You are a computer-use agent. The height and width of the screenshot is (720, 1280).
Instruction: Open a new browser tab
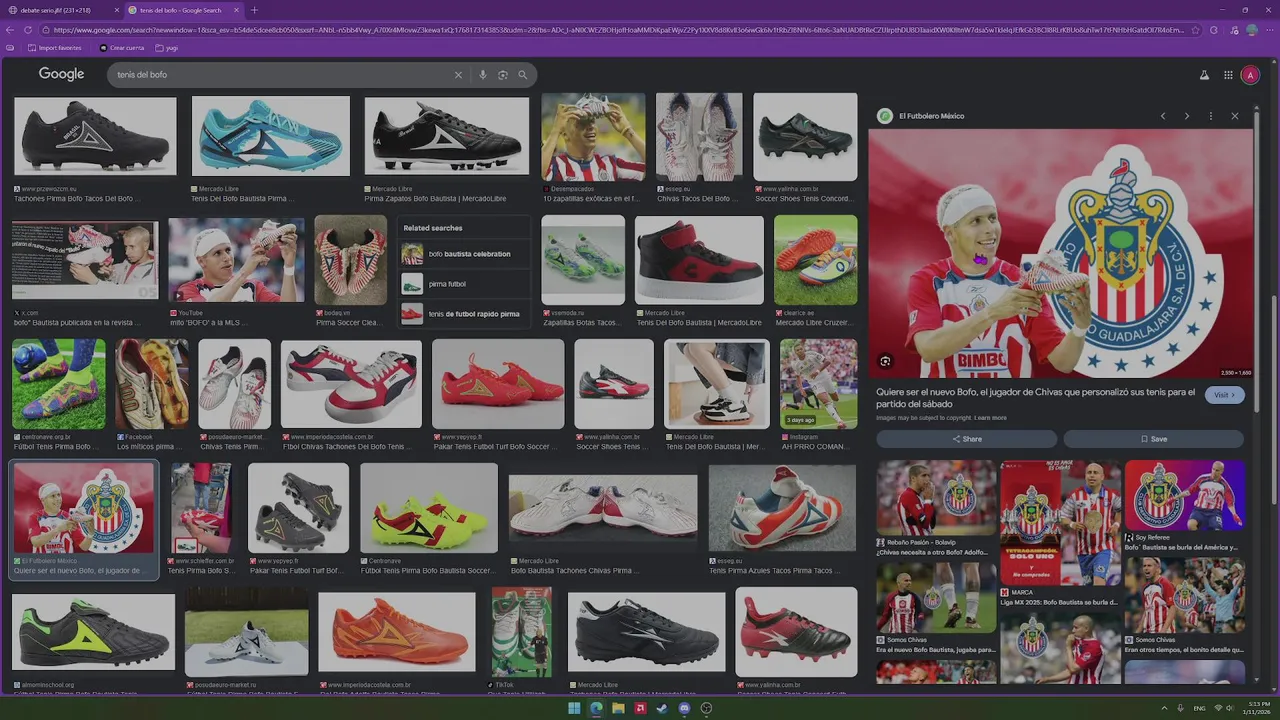coord(254,10)
